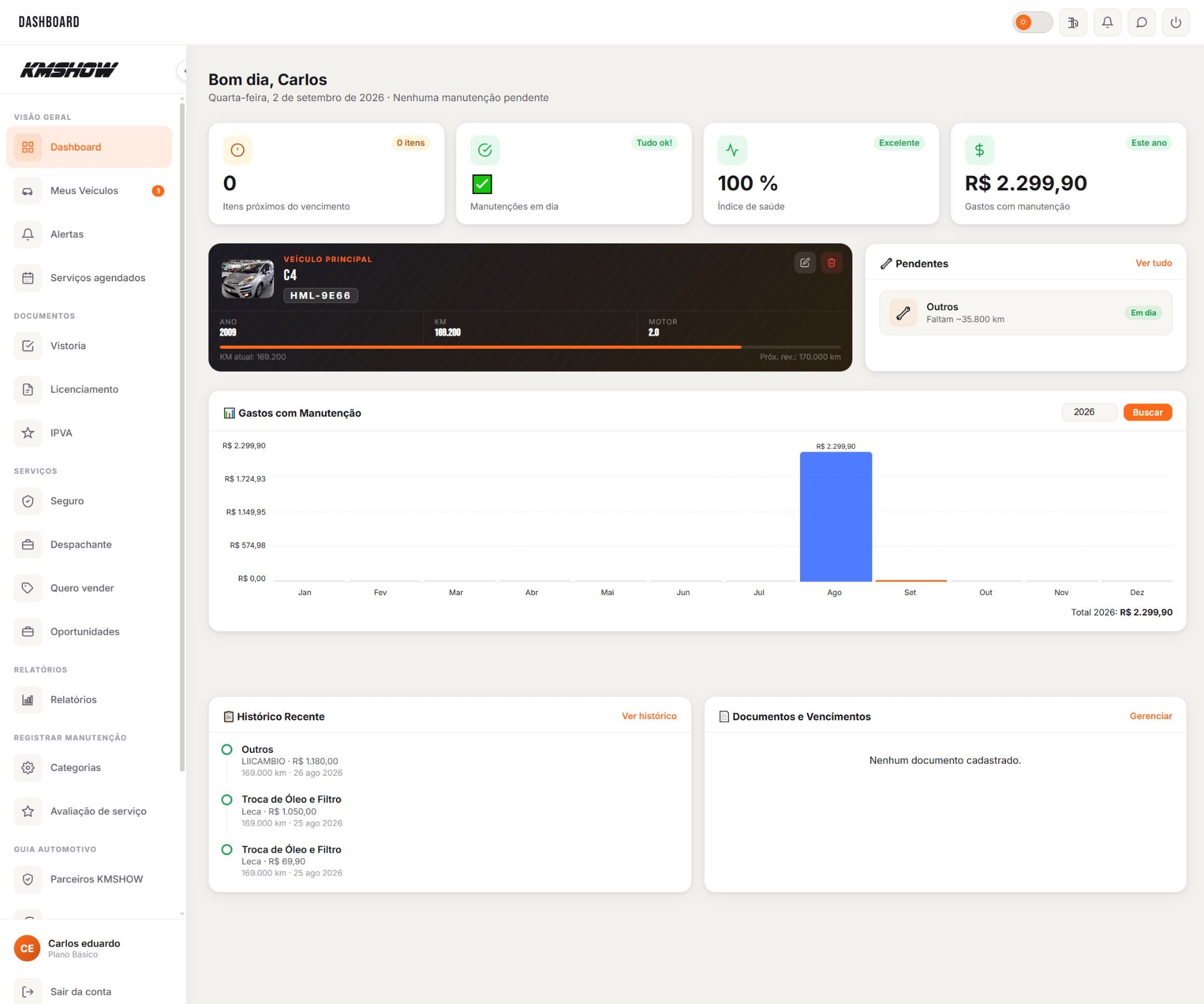
Task: Open Meus Veículos in the sidebar
Action: [89, 191]
